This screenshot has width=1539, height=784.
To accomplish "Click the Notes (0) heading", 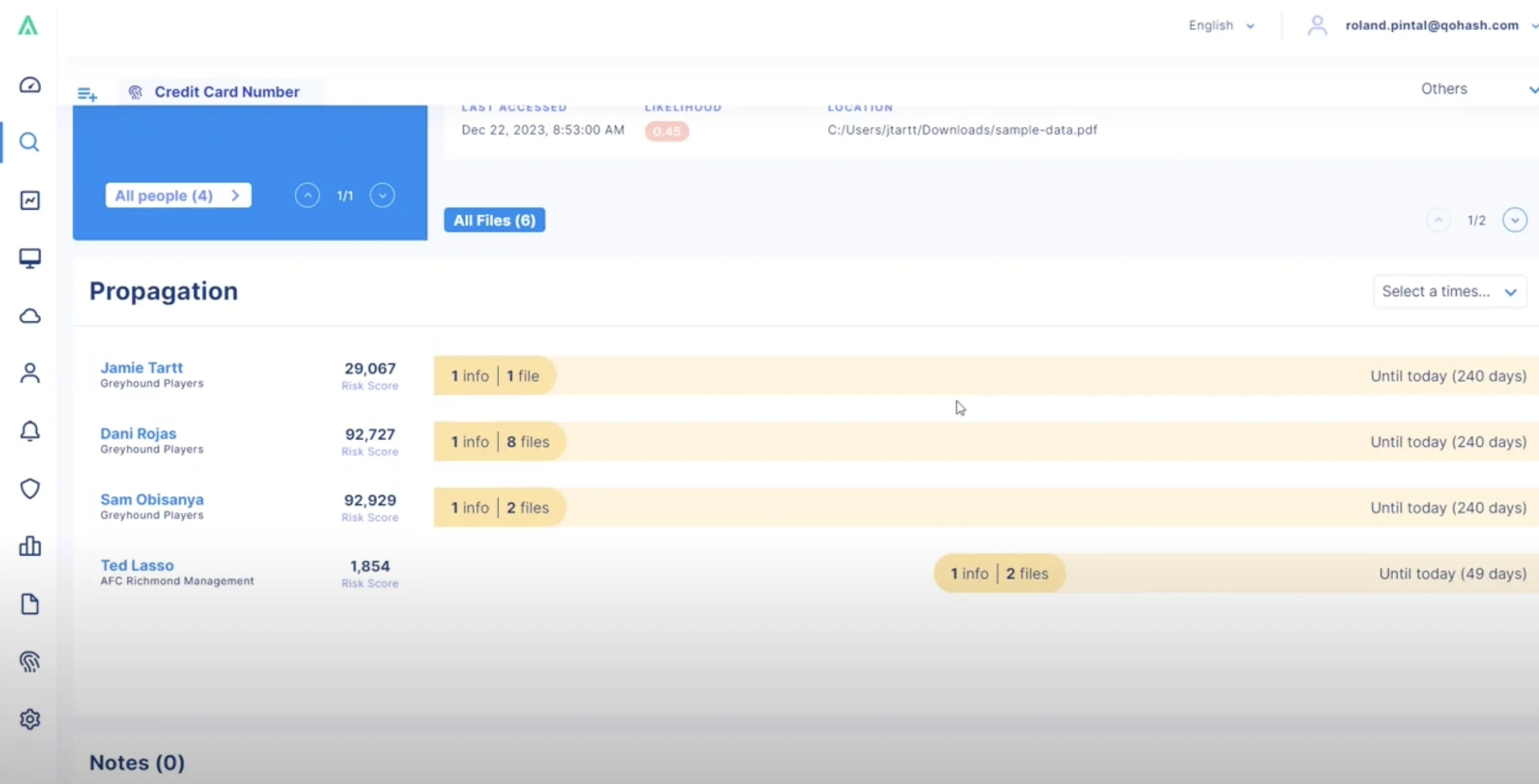I will point(137,763).
